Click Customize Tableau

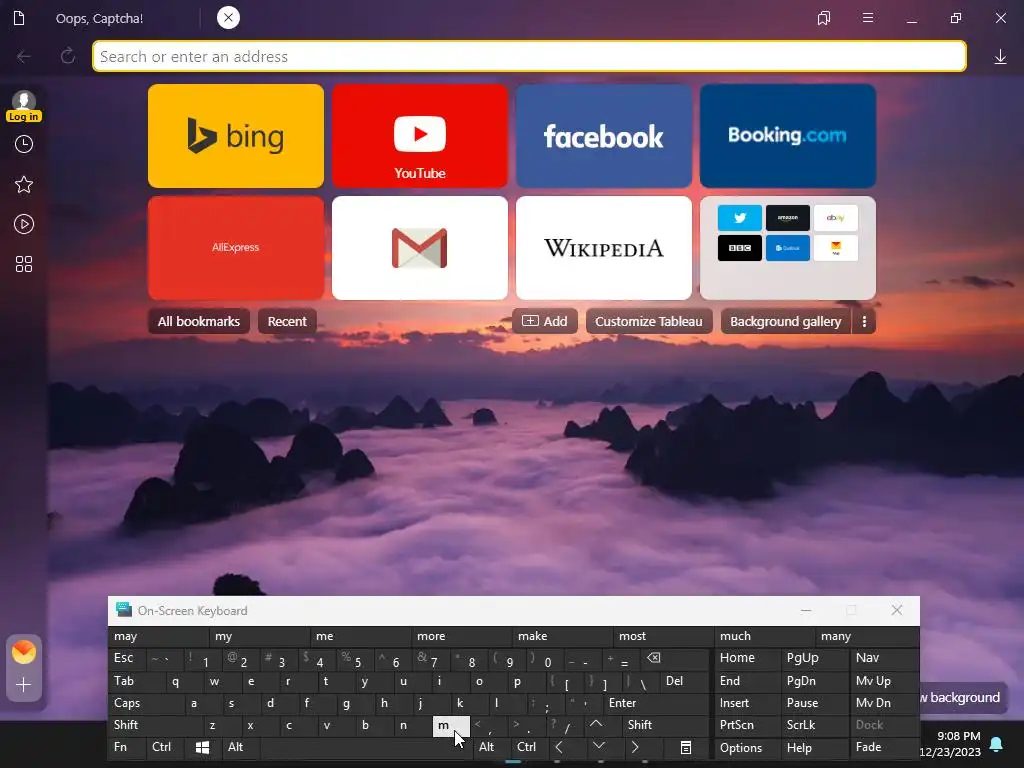pos(648,321)
